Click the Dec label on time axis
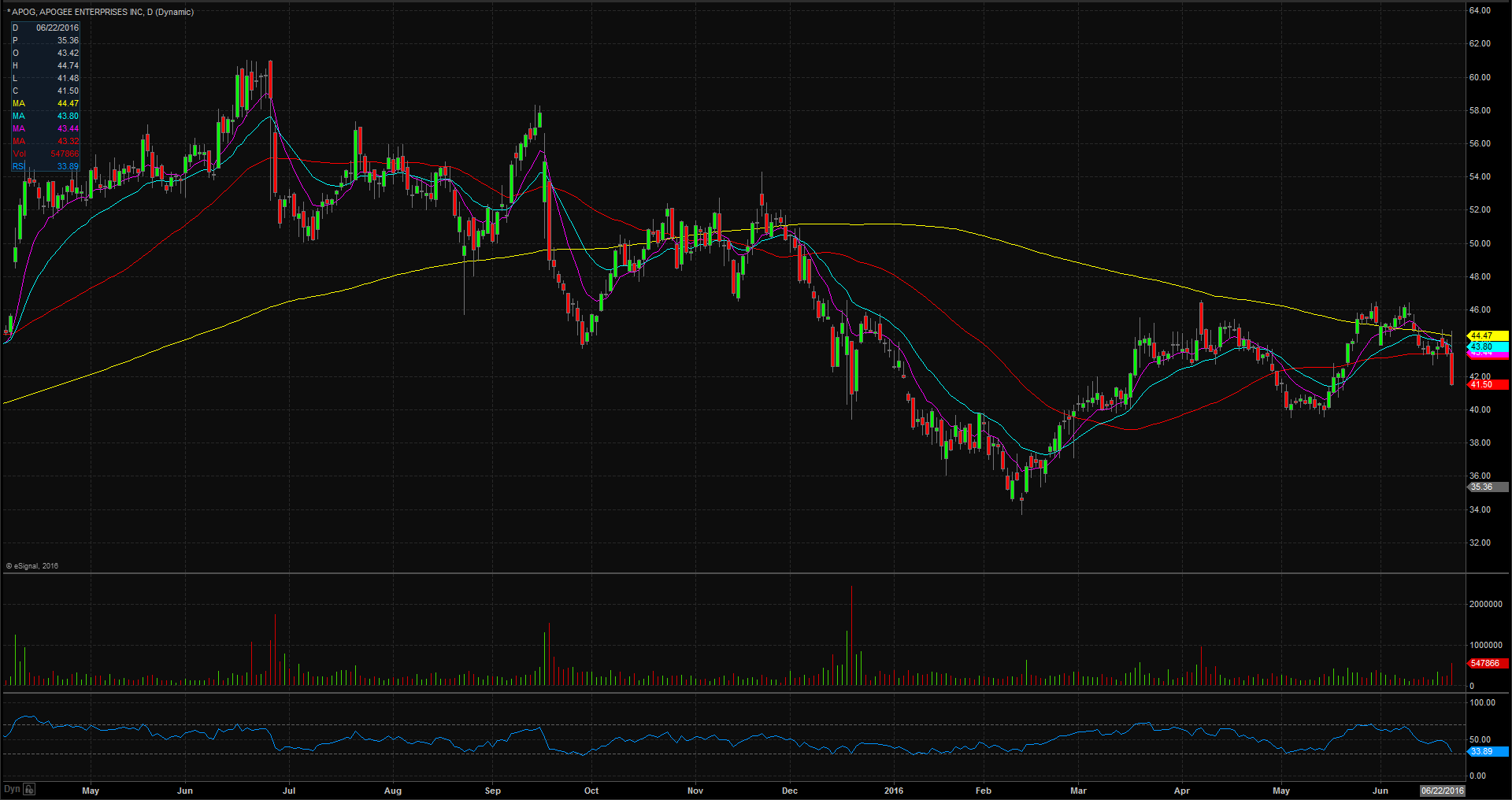Viewport: 1512px width, 800px height. pyautogui.click(x=790, y=791)
